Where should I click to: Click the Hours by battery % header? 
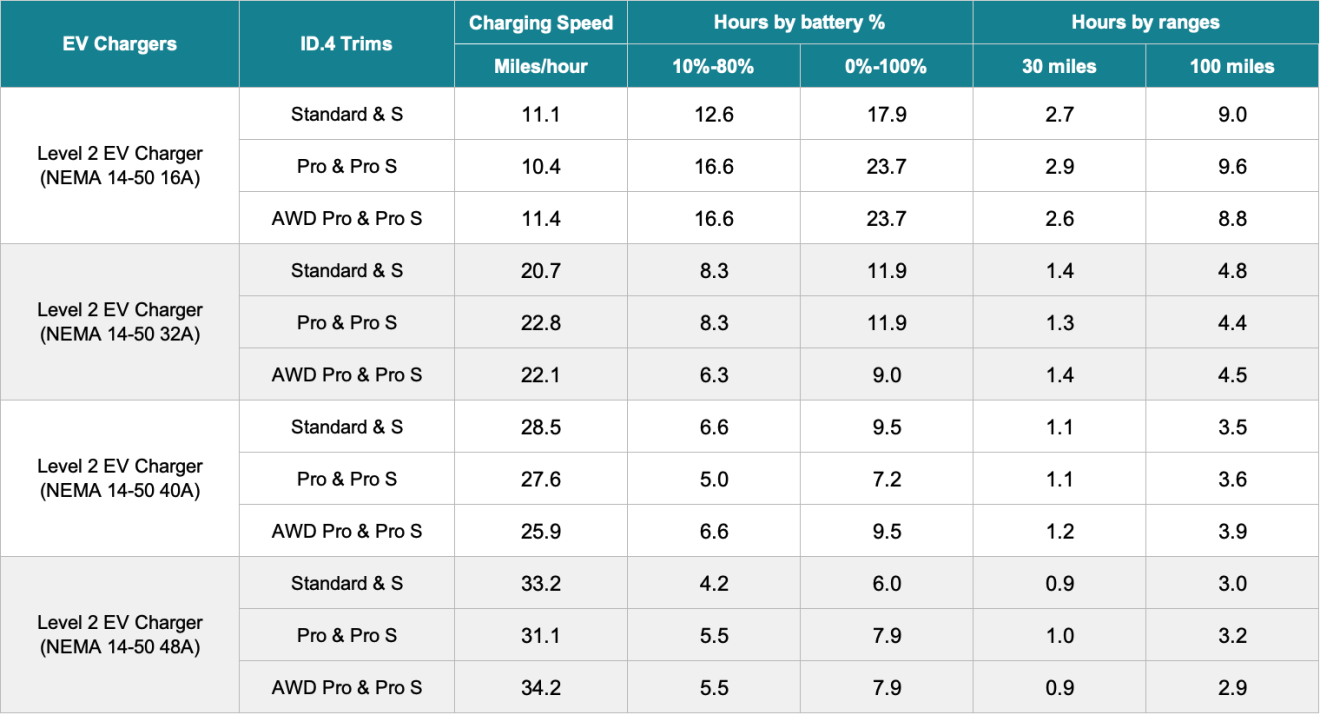[x=799, y=22]
